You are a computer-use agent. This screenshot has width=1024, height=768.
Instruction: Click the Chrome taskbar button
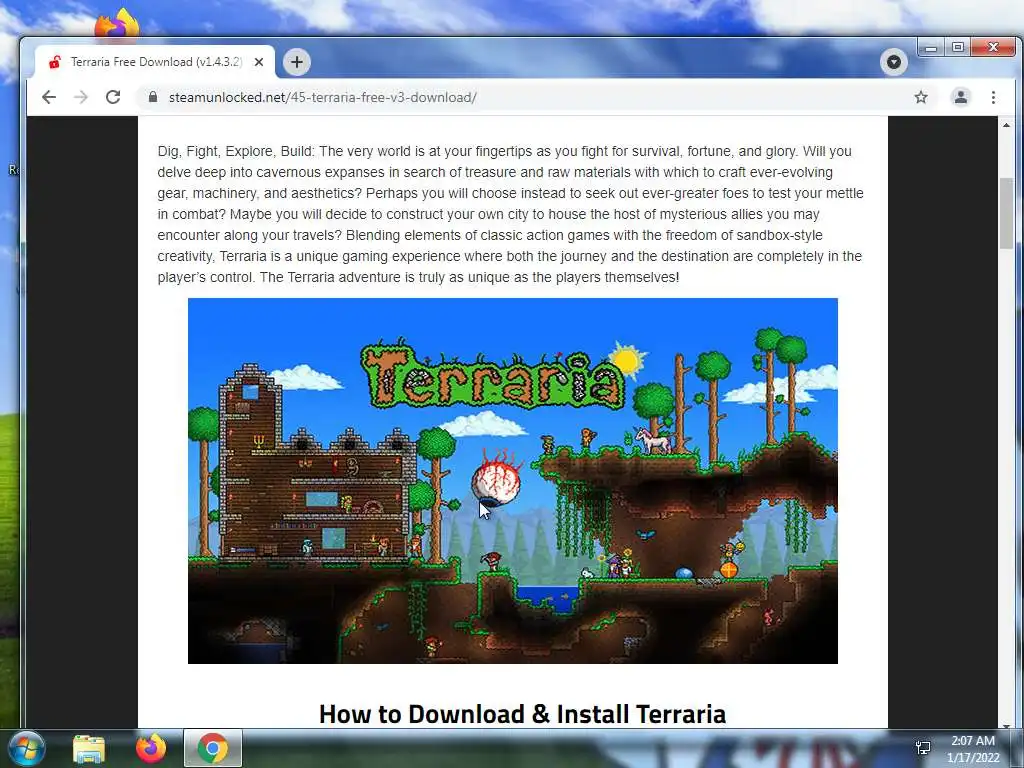tap(213, 748)
